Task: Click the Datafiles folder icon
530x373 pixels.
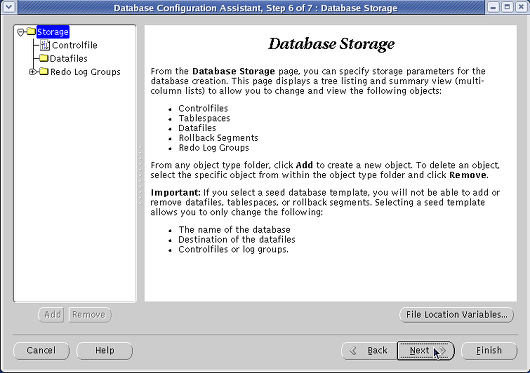Action: pos(44,58)
